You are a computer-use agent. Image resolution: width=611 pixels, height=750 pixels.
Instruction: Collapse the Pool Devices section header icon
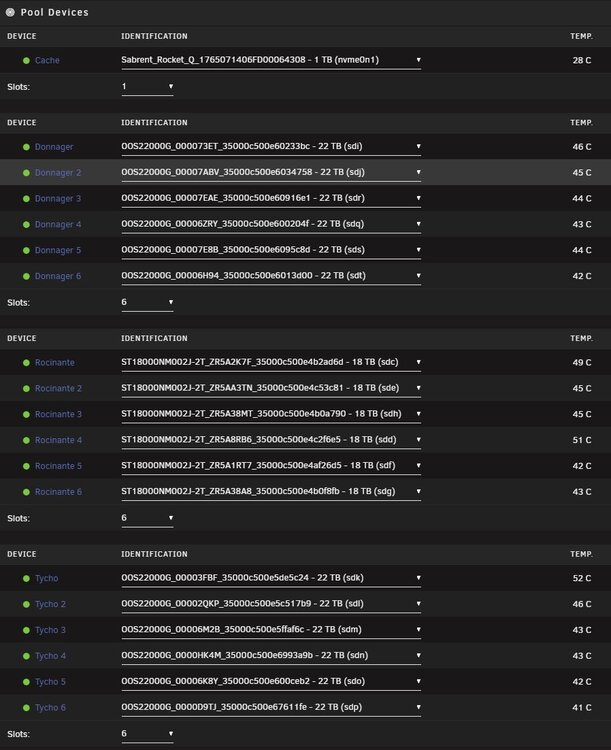[x=10, y=12]
